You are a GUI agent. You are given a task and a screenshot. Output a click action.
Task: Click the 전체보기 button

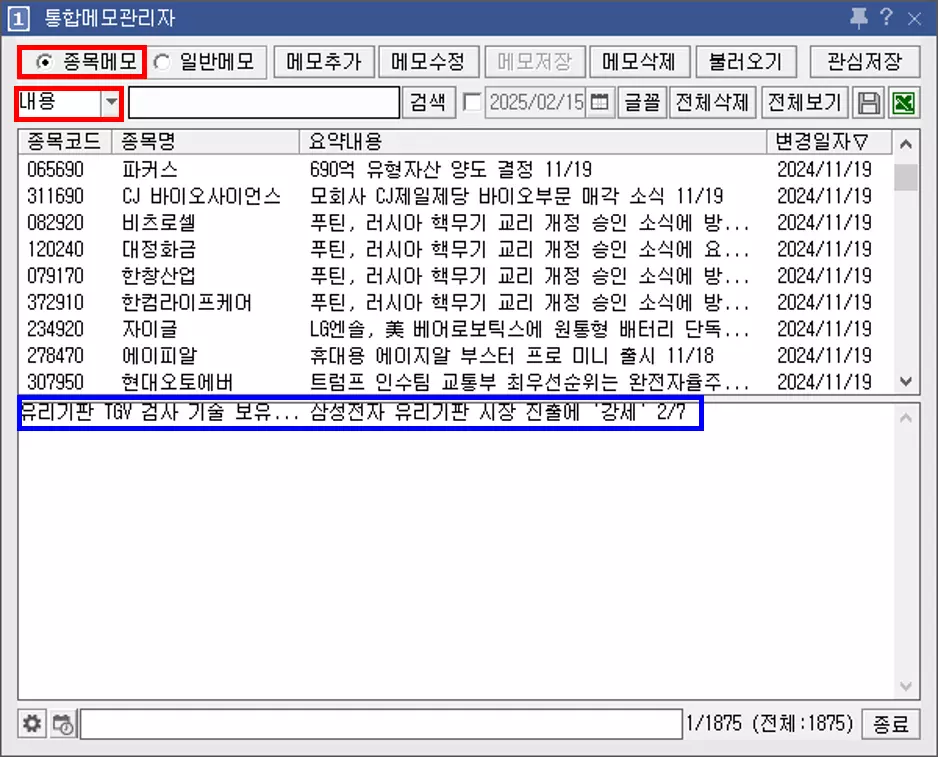coord(805,102)
